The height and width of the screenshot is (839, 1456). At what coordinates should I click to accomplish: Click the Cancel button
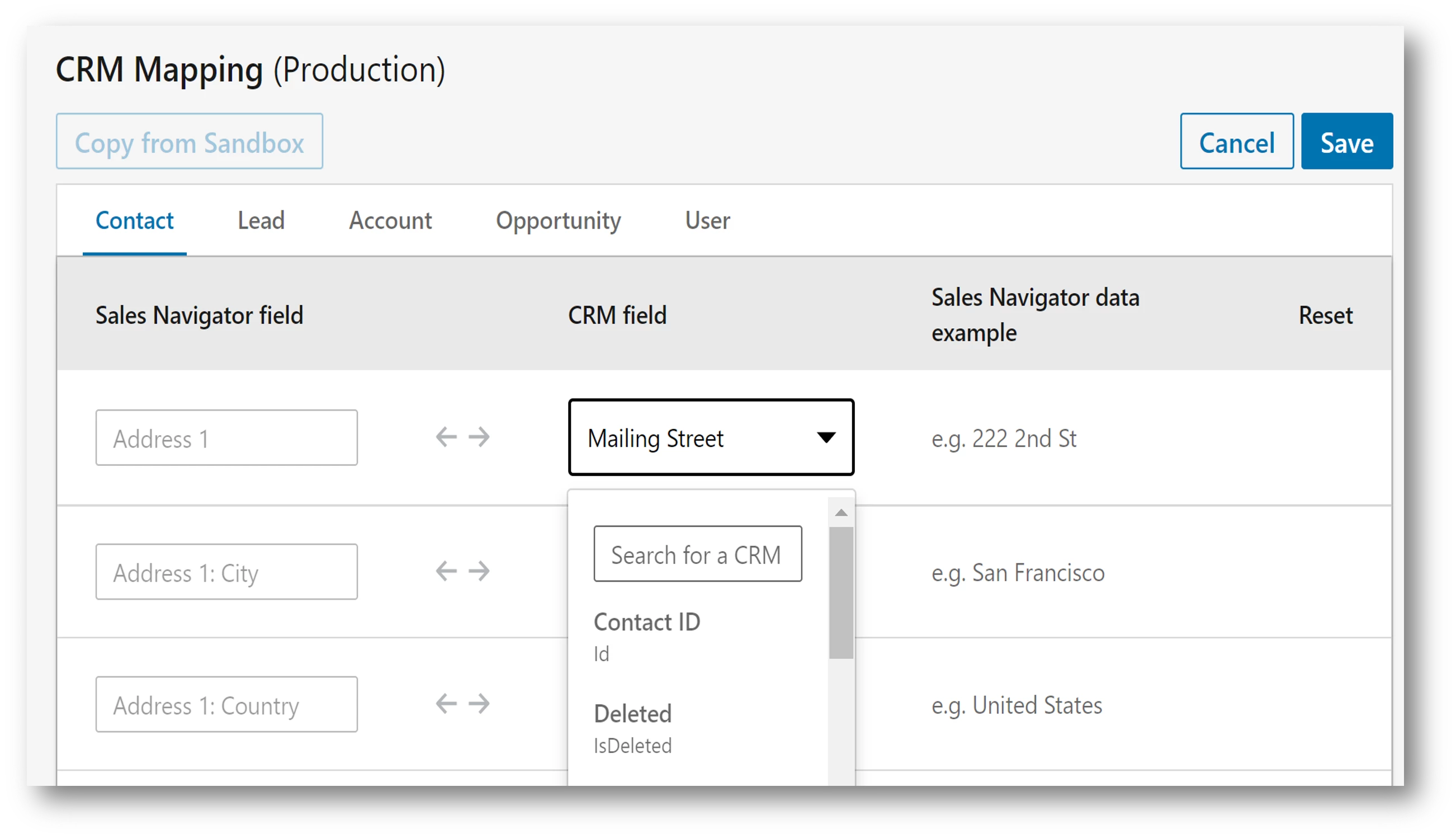pyautogui.click(x=1237, y=141)
